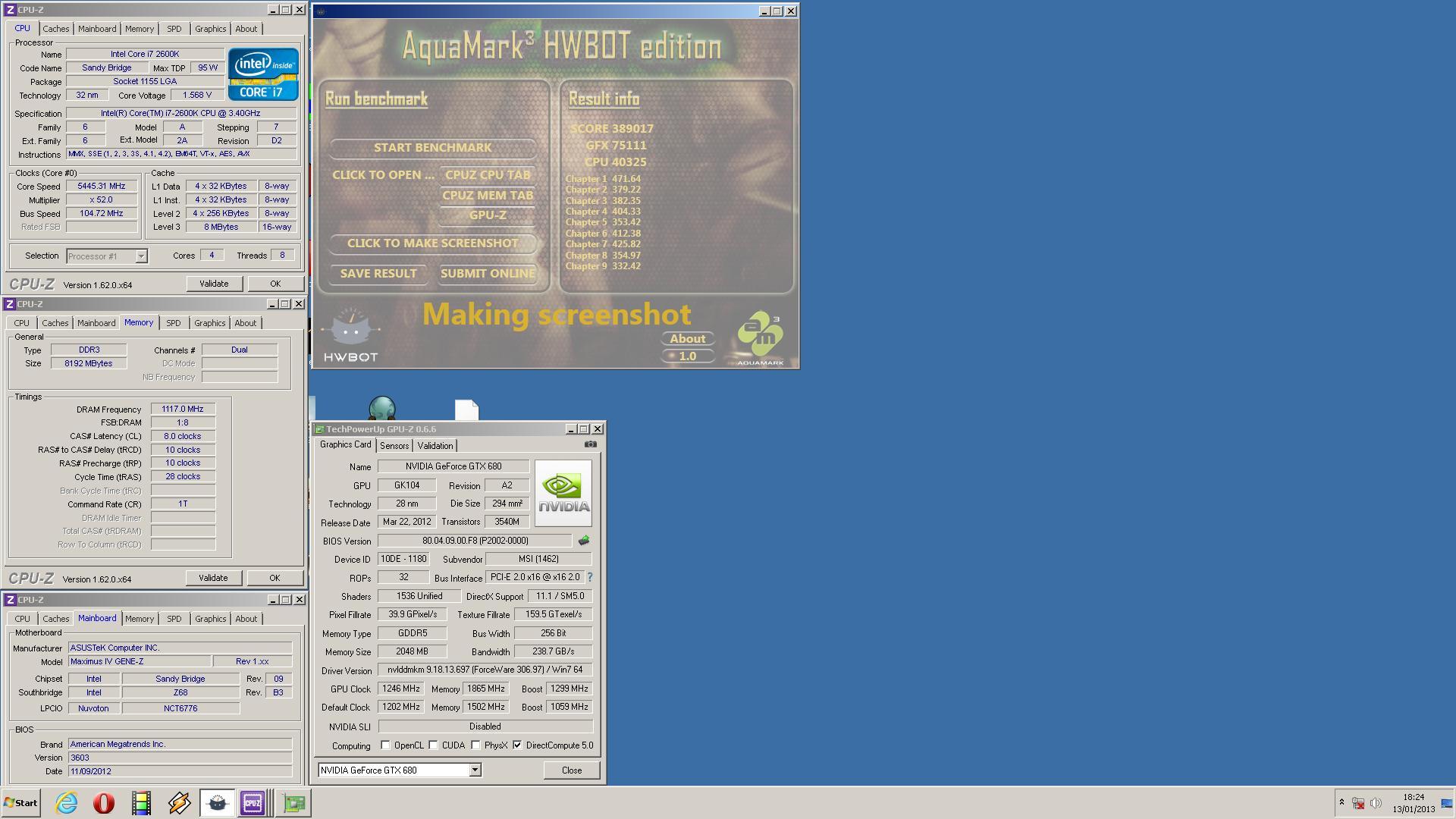Click the 1.0 version button in AquaMark
Viewport: 1456px width, 819px height.
[688, 356]
